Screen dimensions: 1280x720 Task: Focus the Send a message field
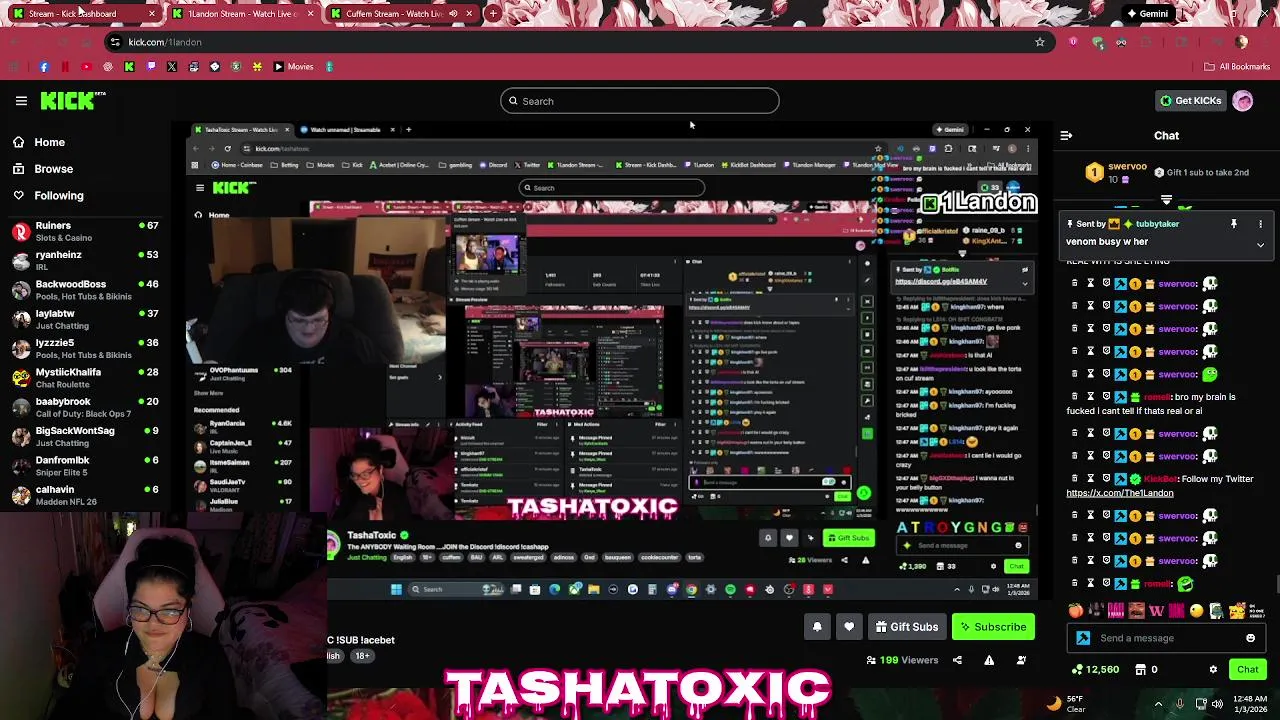(x=1166, y=638)
